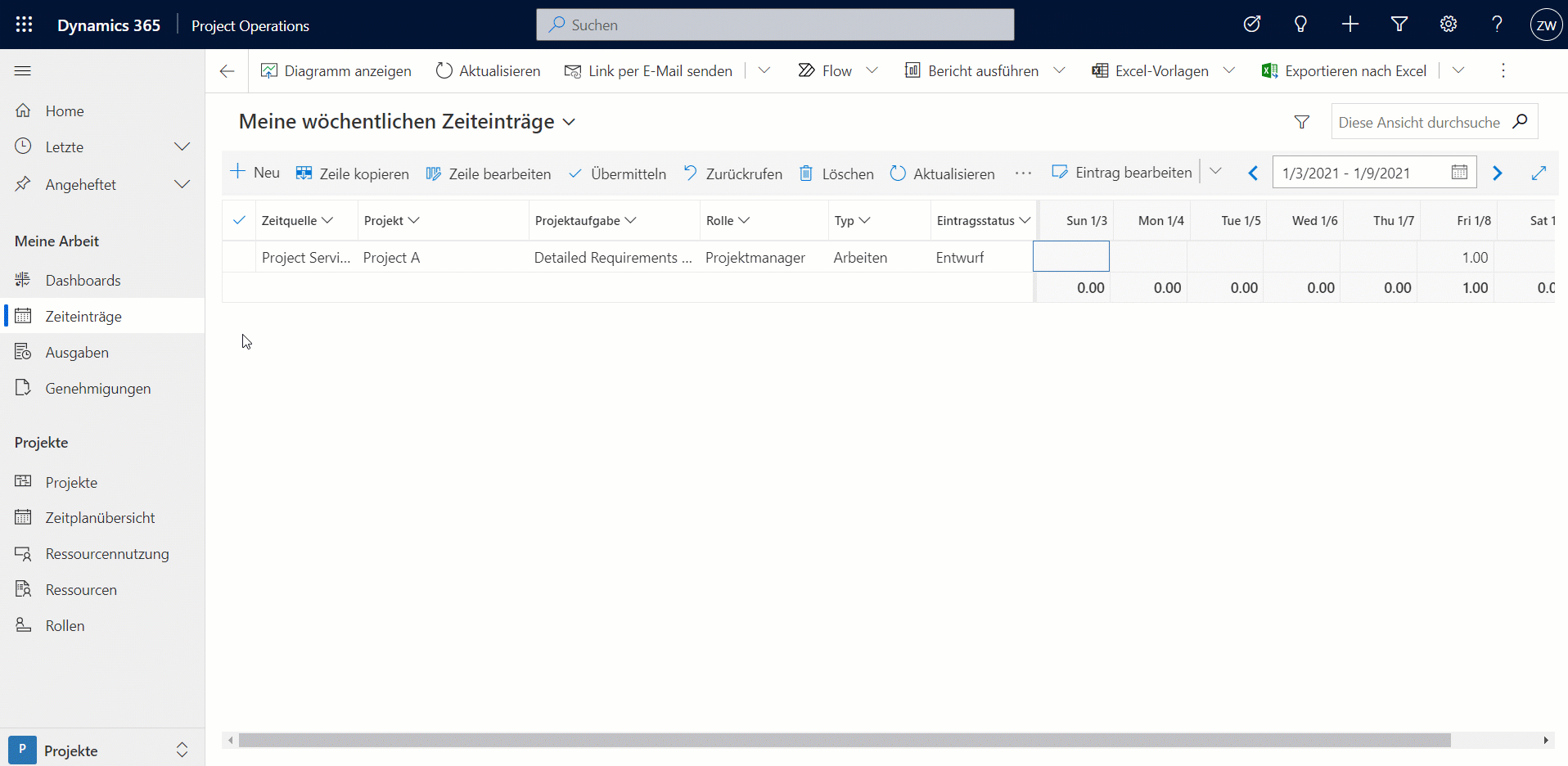Image resolution: width=1568 pixels, height=766 pixels.
Task: Open the settings gear
Action: point(1449,25)
